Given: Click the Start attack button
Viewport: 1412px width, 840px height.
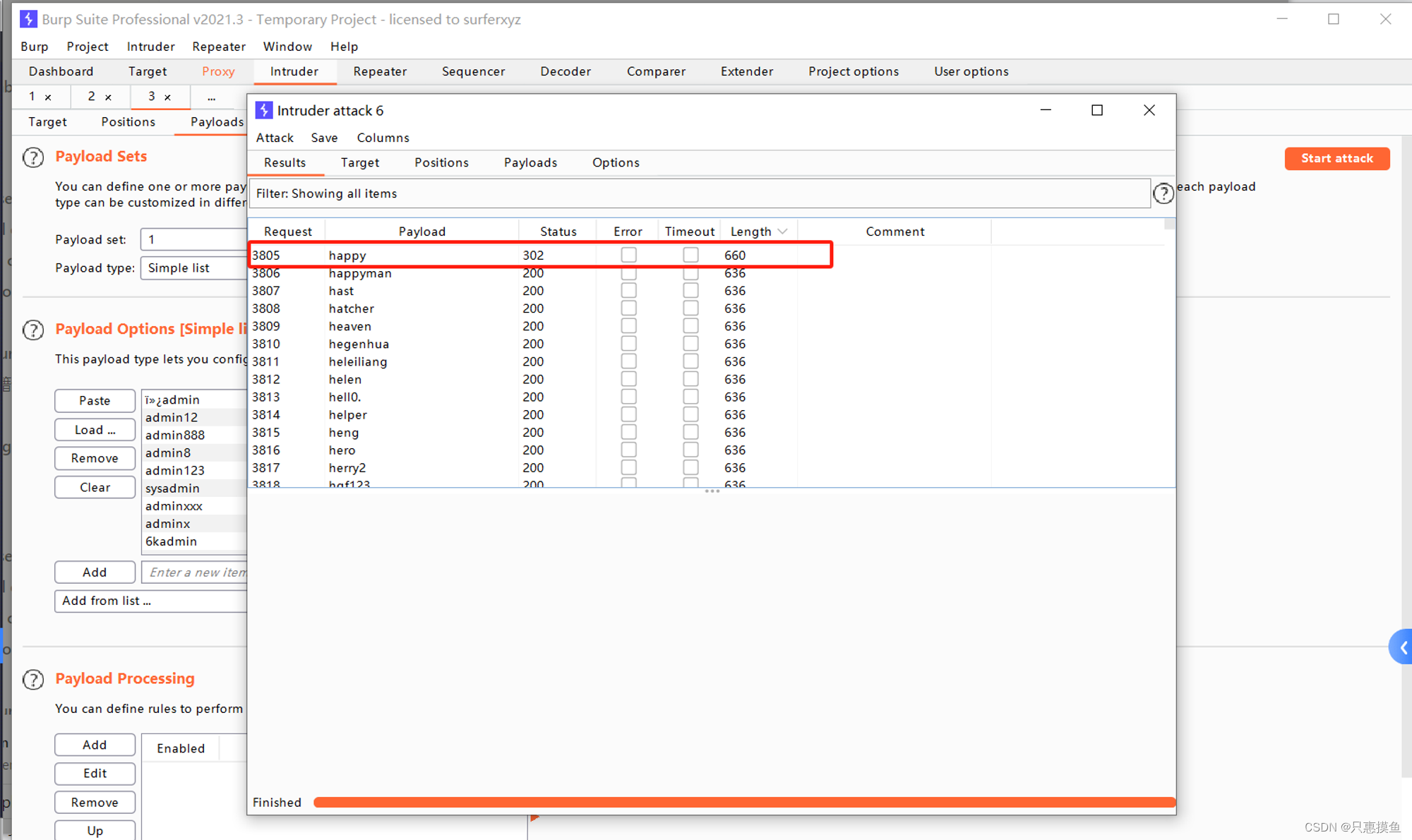Looking at the screenshot, I should (x=1337, y=158).
